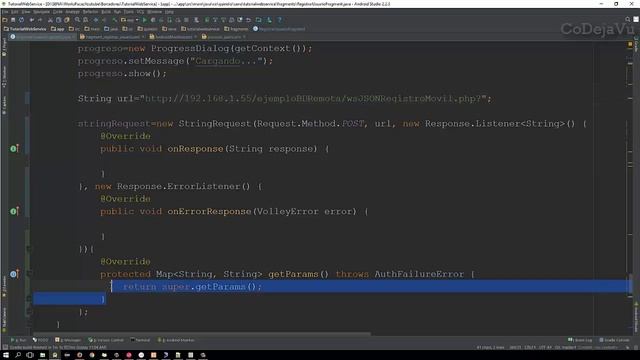Open the Navigate menu
The height and width of the screenshot is (360, 640).
tap(42, 12)
